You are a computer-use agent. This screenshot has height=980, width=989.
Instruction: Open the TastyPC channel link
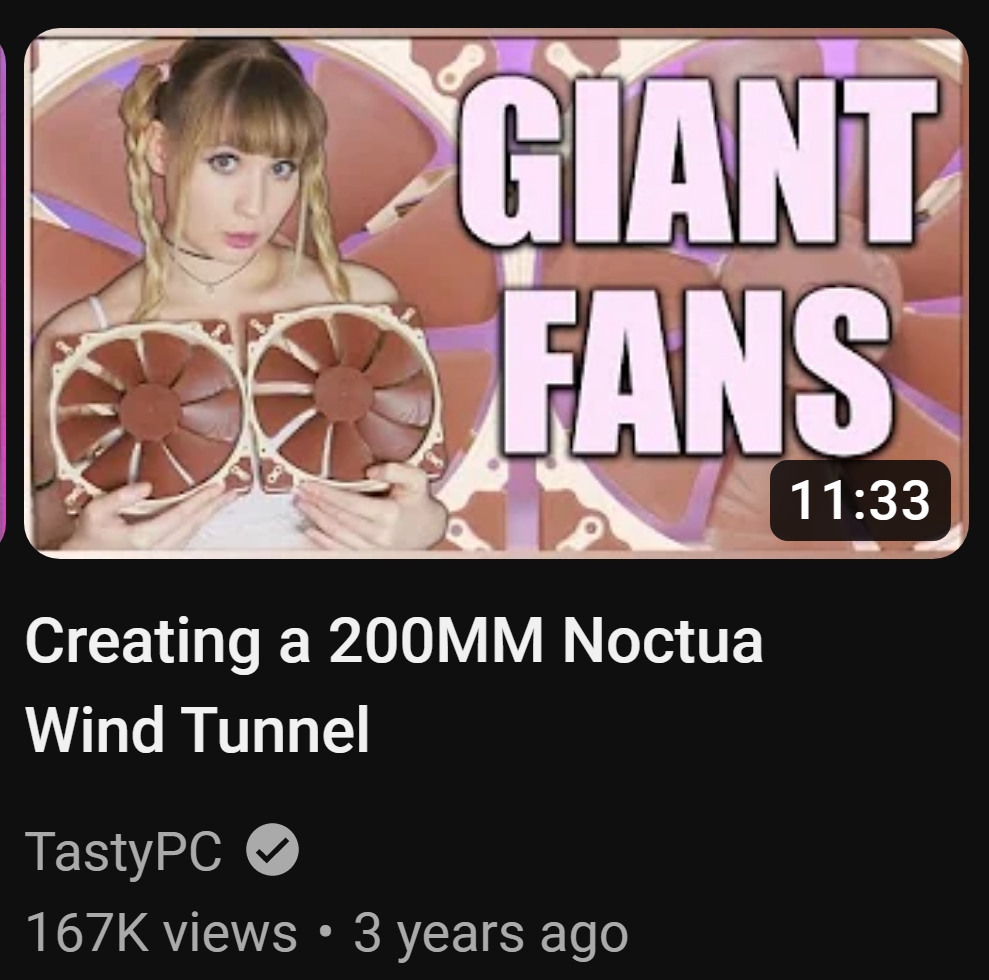(124, 851)
